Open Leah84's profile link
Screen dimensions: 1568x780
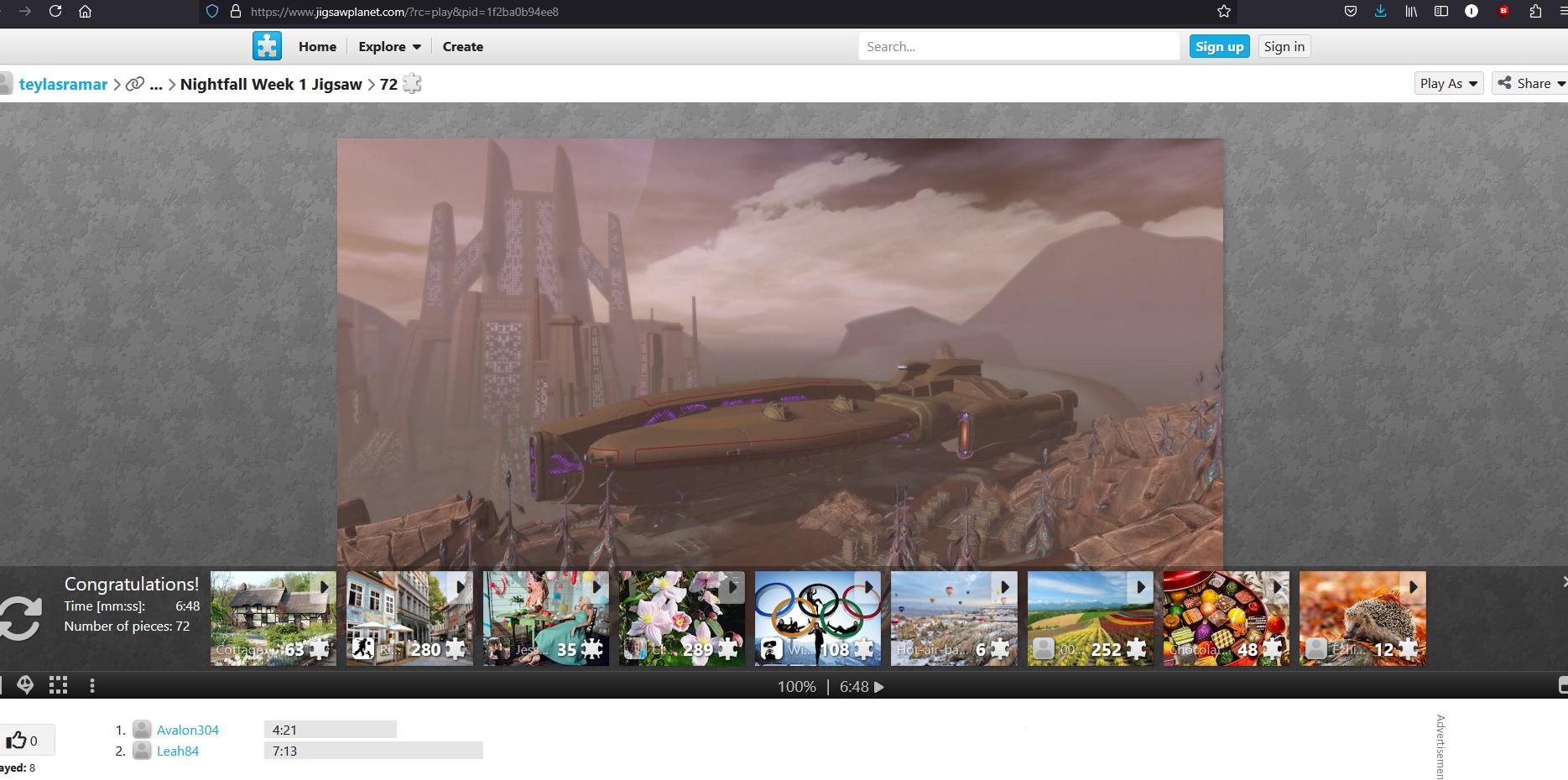pos(178,751)
